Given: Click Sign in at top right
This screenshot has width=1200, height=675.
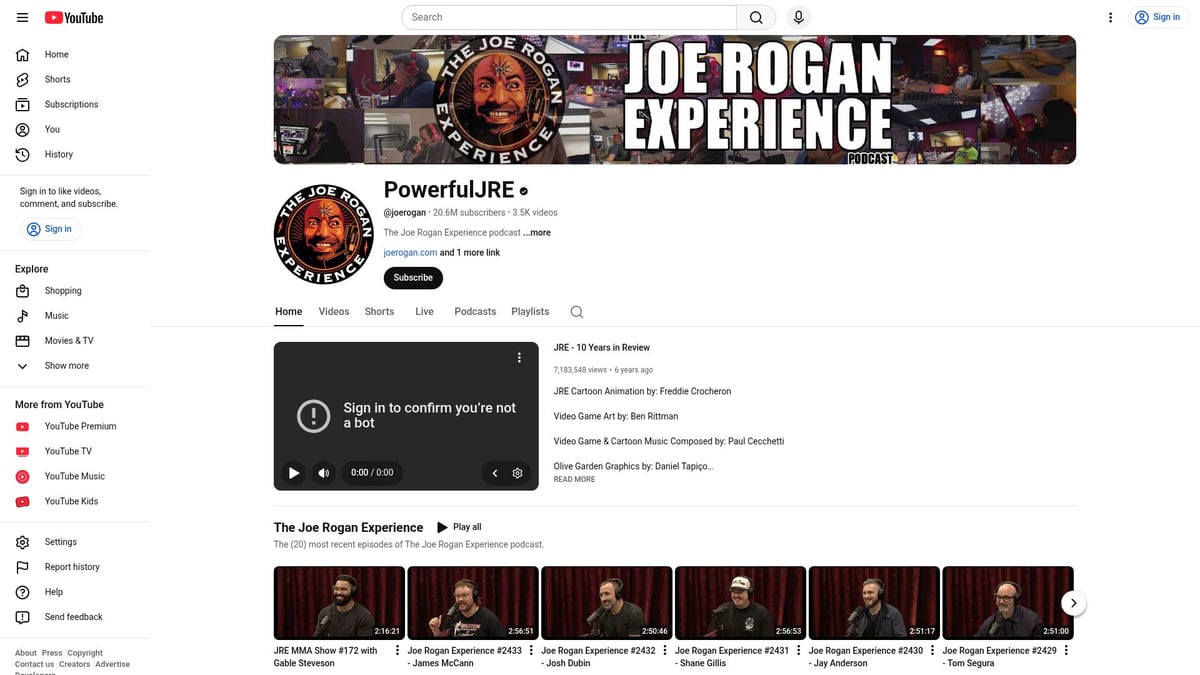Looking at the screenshot, I should [1157, 17].
